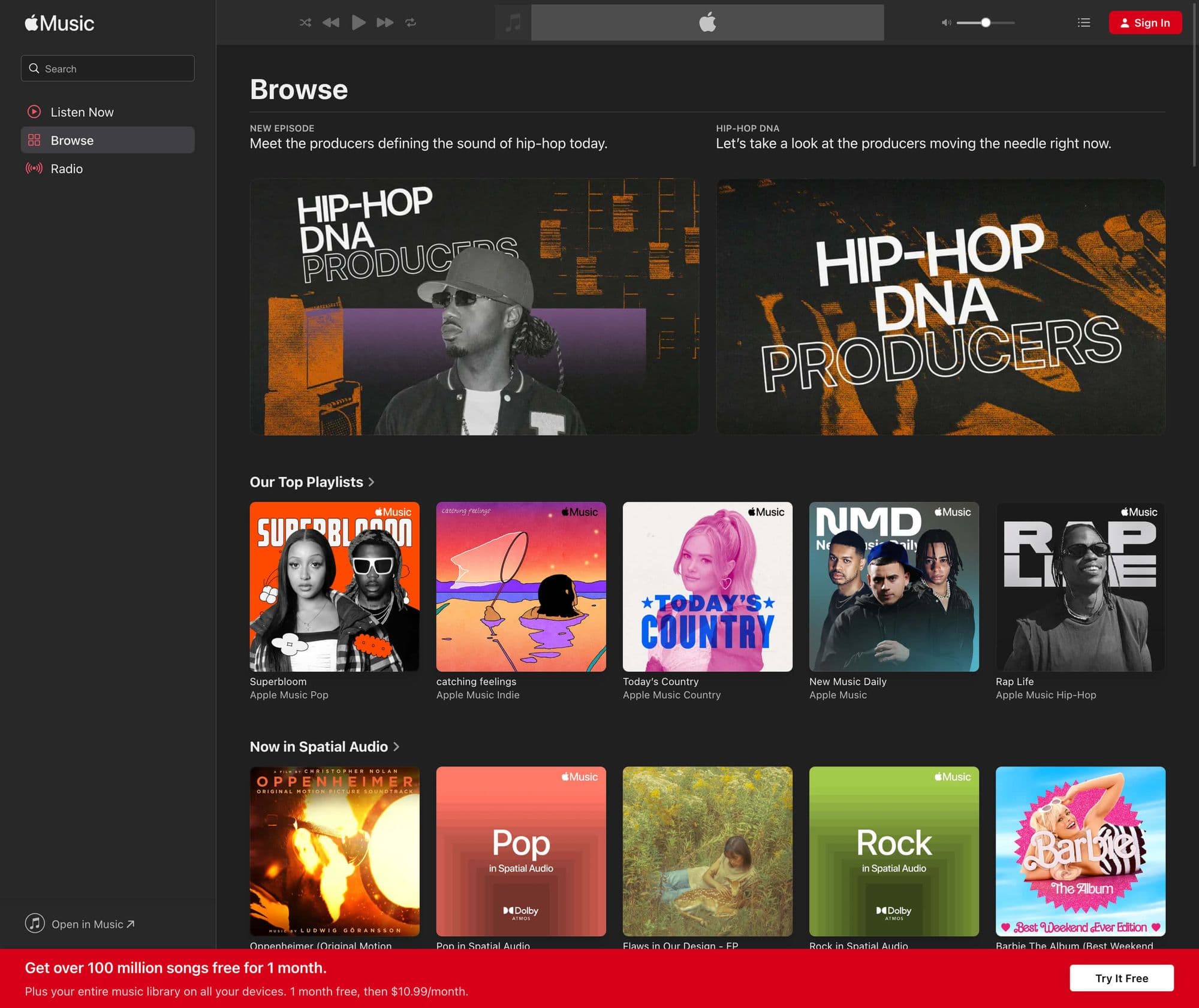Click the Sign In button

click(x=1144, y=22)
